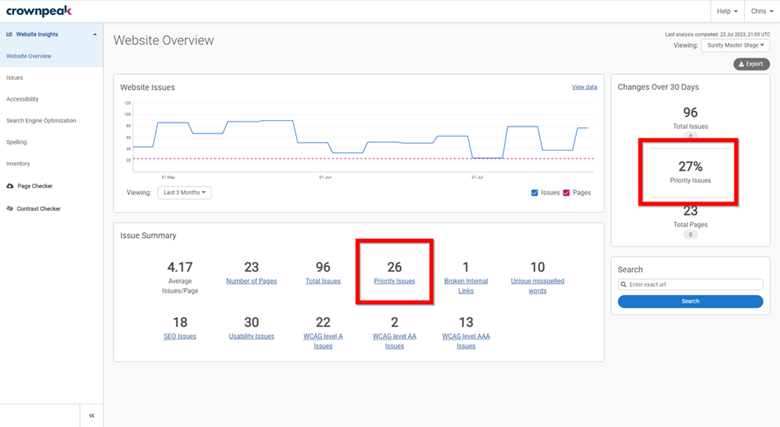780x427 pixels.
Task: Click the blue Search button
Action: (x=690, y=302)
